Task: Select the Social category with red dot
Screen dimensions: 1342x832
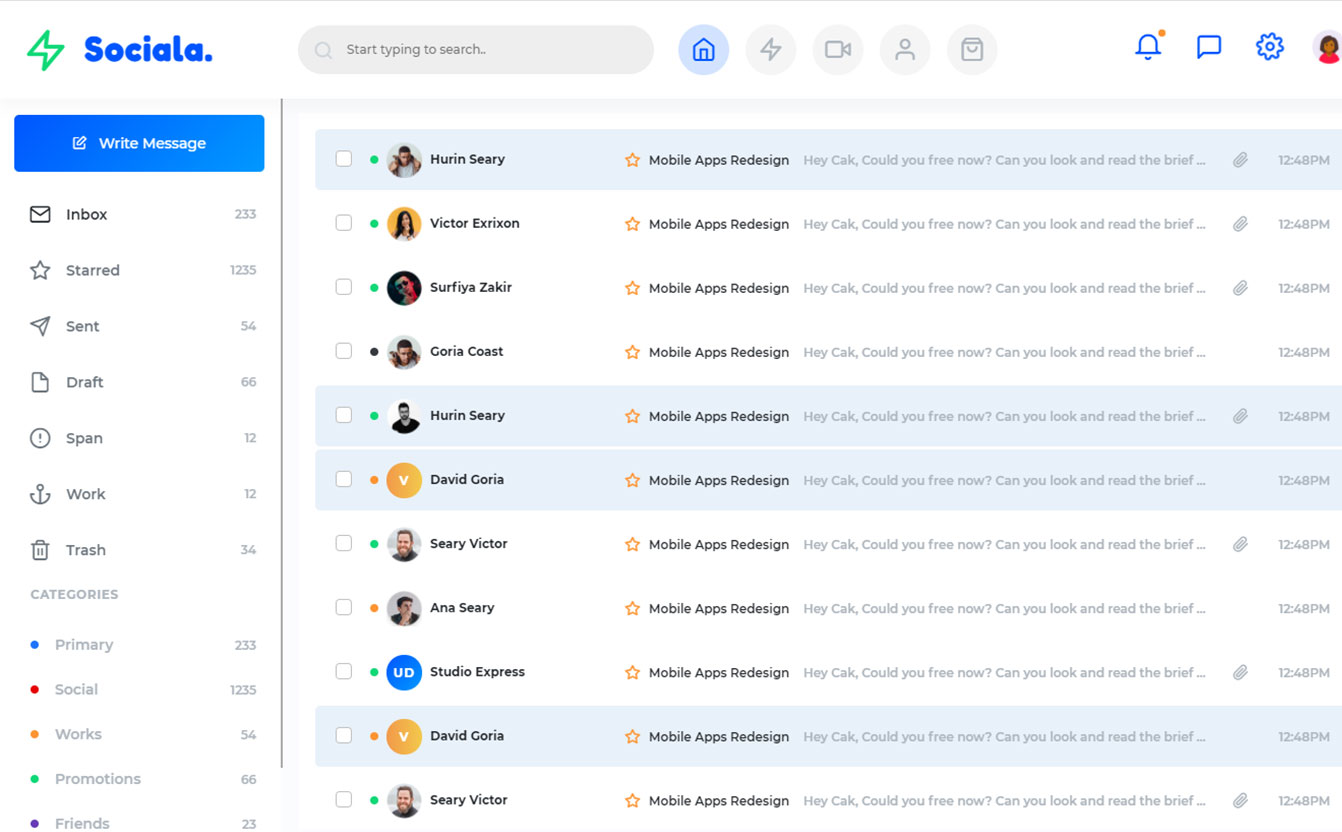Action: tap(76, 689)
